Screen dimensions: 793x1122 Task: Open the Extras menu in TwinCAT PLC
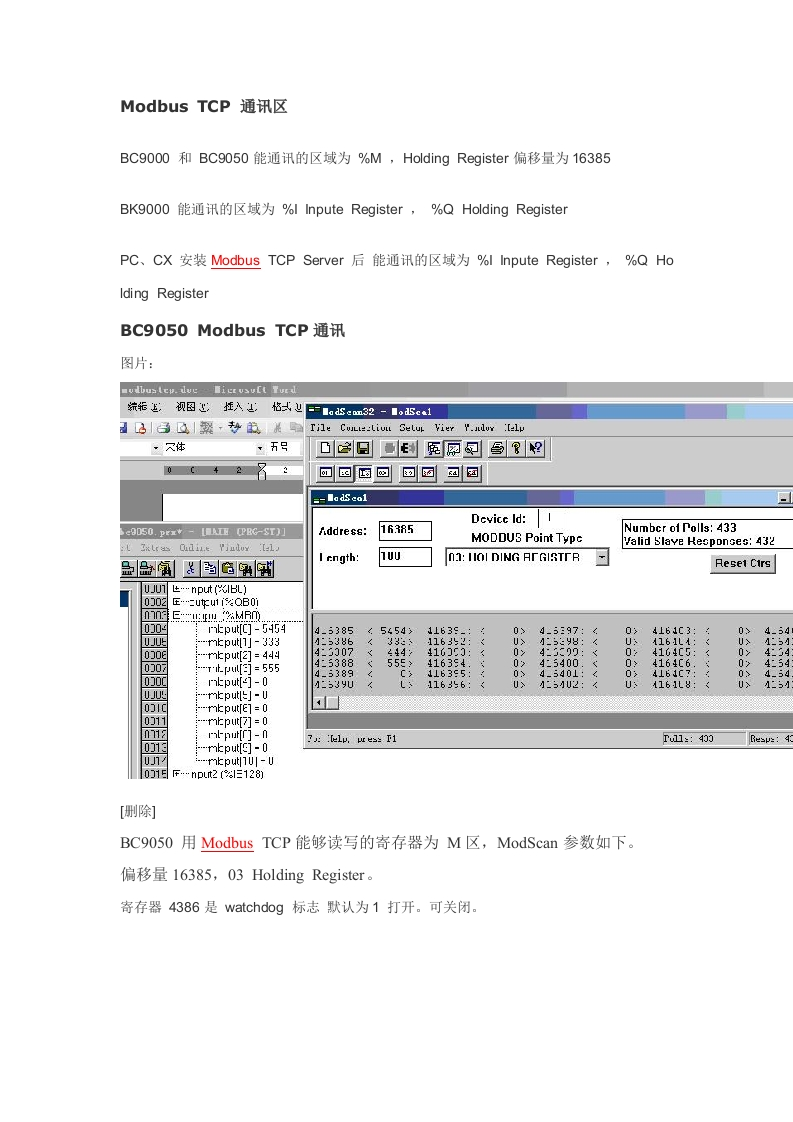point(155,547)
